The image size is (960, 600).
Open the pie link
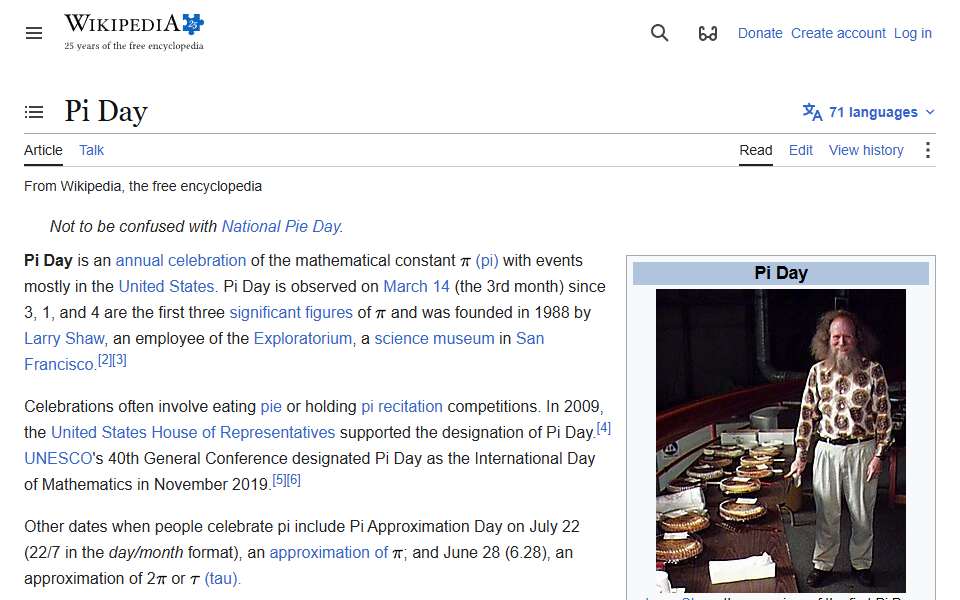pos(271,407)
